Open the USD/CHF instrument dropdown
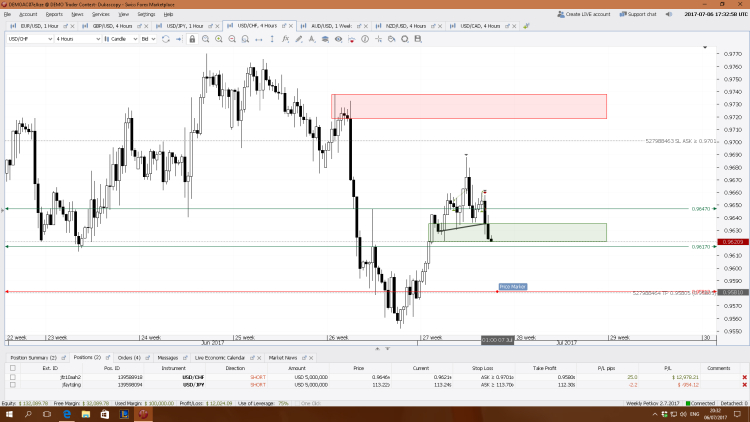Viewport: 750px width, 422px height. coord(30,39)
